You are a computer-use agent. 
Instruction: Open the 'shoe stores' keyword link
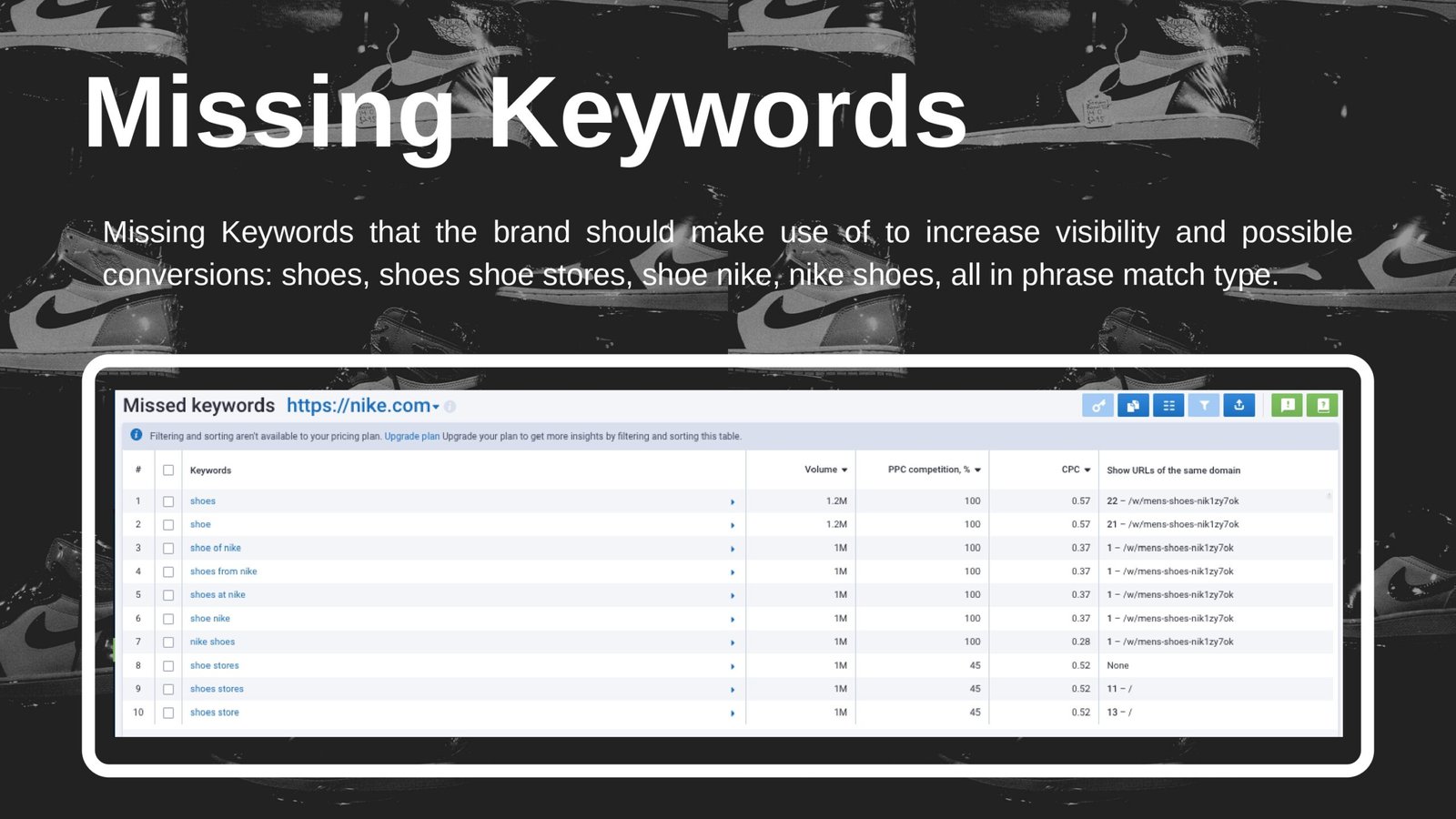pos(215,665)
